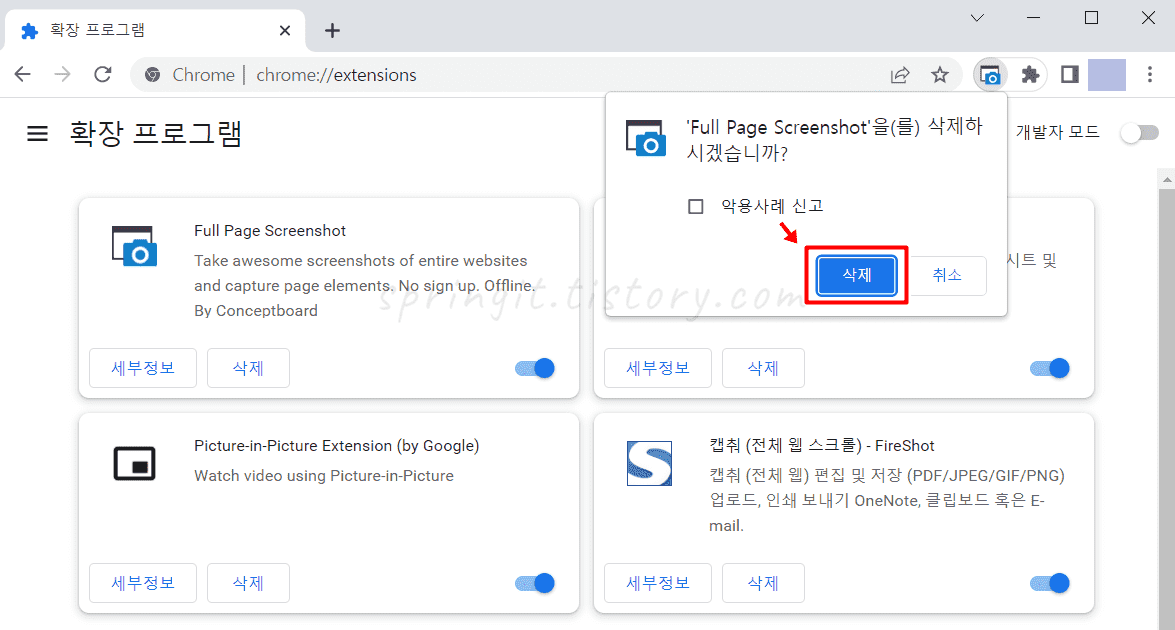Click the camera icon in the delete dialog
The image size is (1175, 630).
(x=646, y=139)
